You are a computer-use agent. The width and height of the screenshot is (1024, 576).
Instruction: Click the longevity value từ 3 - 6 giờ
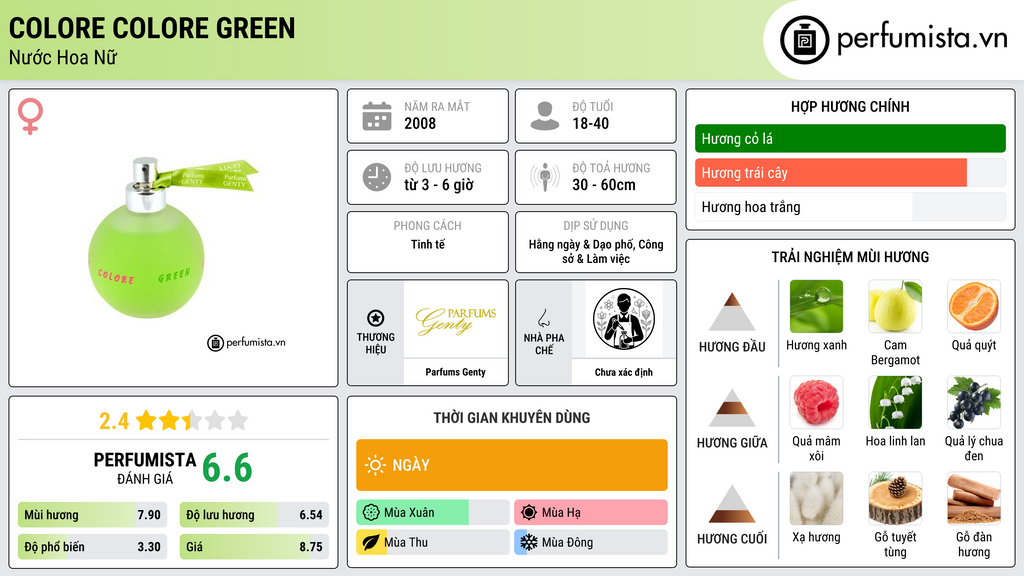point(439,185)
